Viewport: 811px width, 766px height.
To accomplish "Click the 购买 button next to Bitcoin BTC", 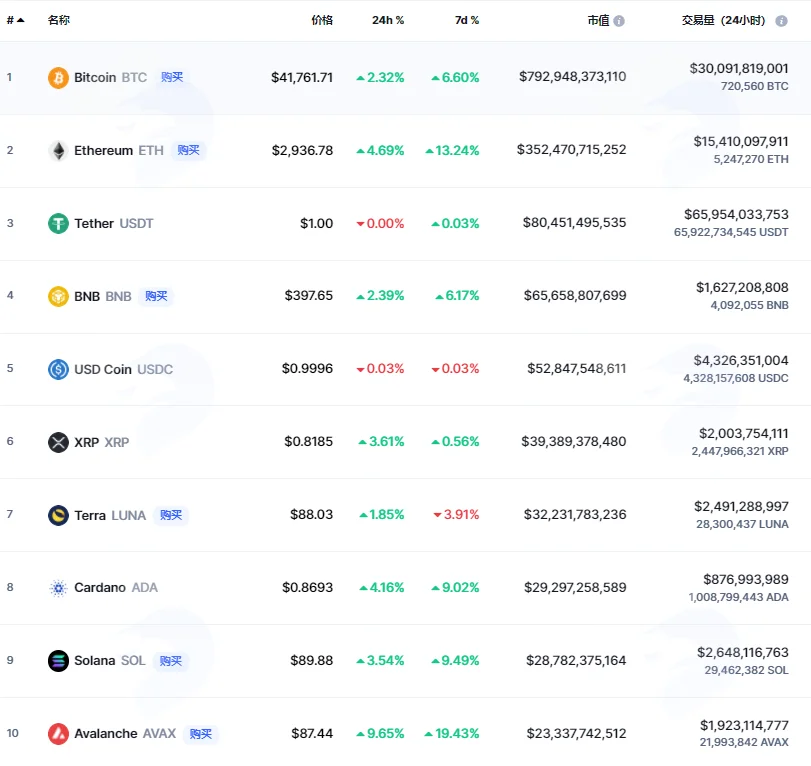I will click(172, 77).
